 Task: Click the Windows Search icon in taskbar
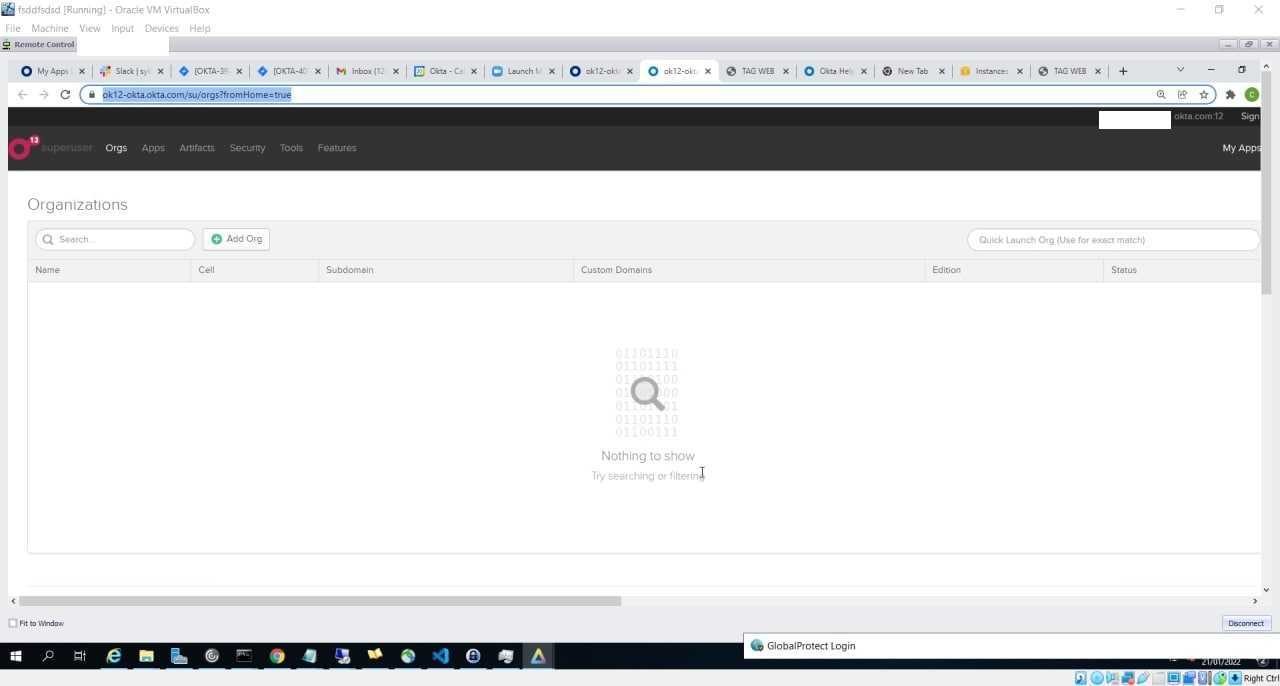click(48, 656)
